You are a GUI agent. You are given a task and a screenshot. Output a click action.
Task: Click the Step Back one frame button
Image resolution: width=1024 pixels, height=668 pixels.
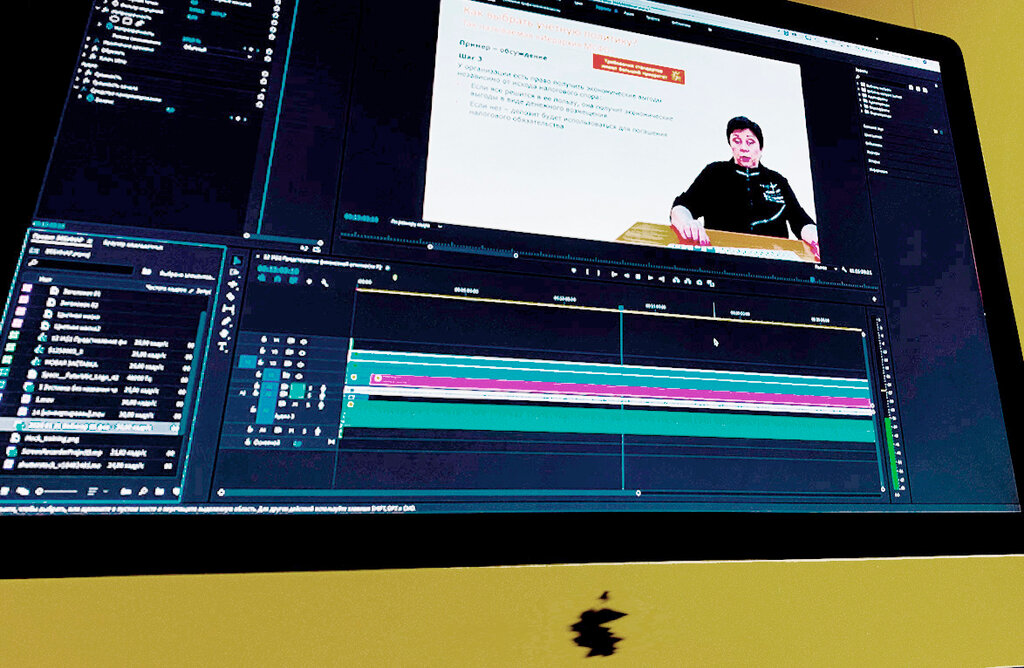coord(626,276)
